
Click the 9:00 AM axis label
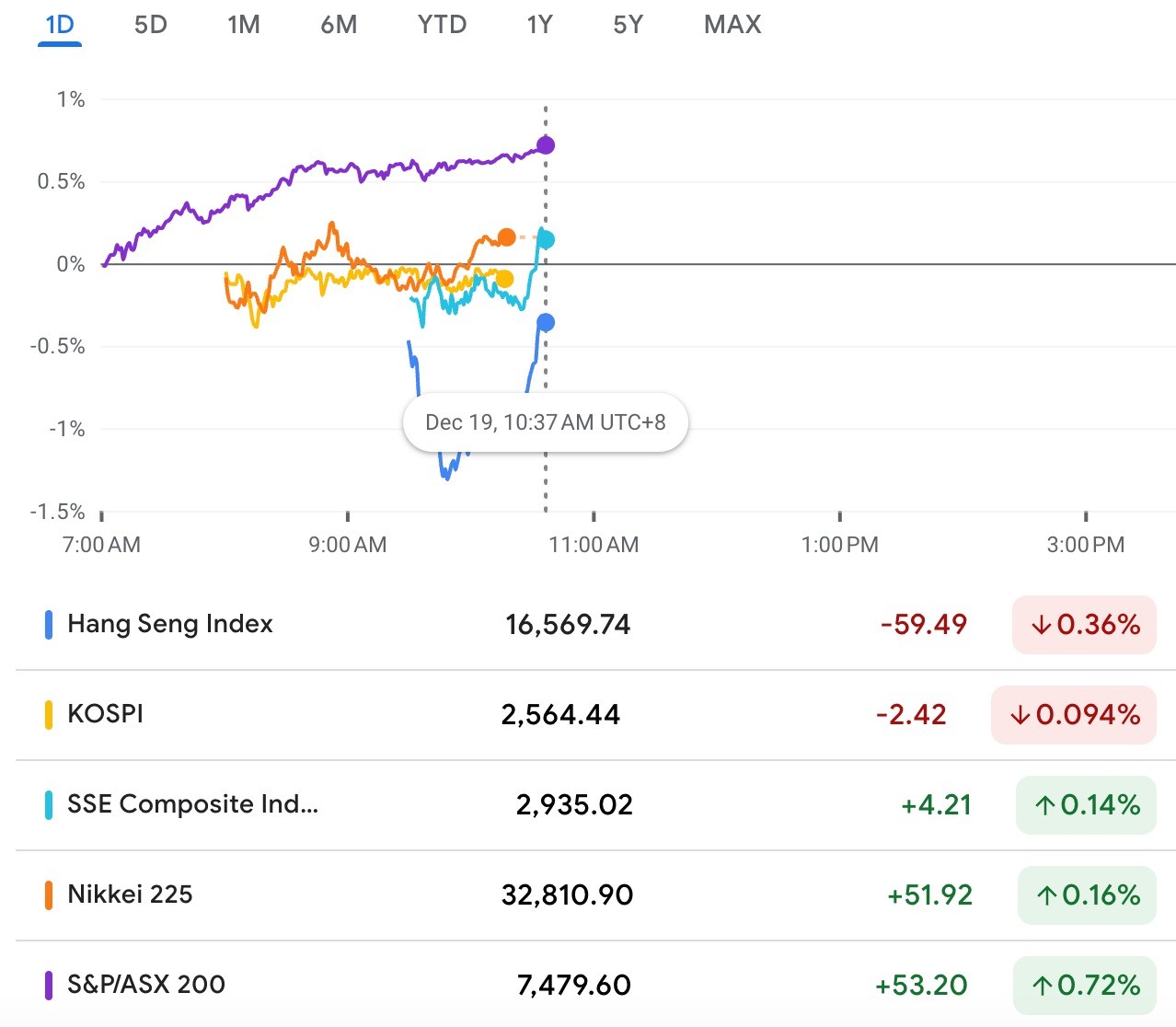point(348,545)
